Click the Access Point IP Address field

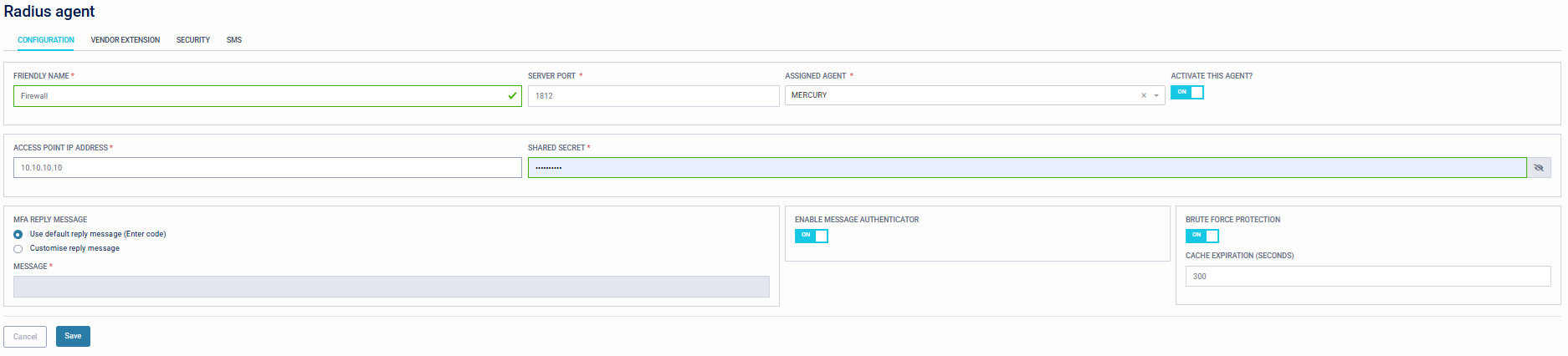pos(268,168)
